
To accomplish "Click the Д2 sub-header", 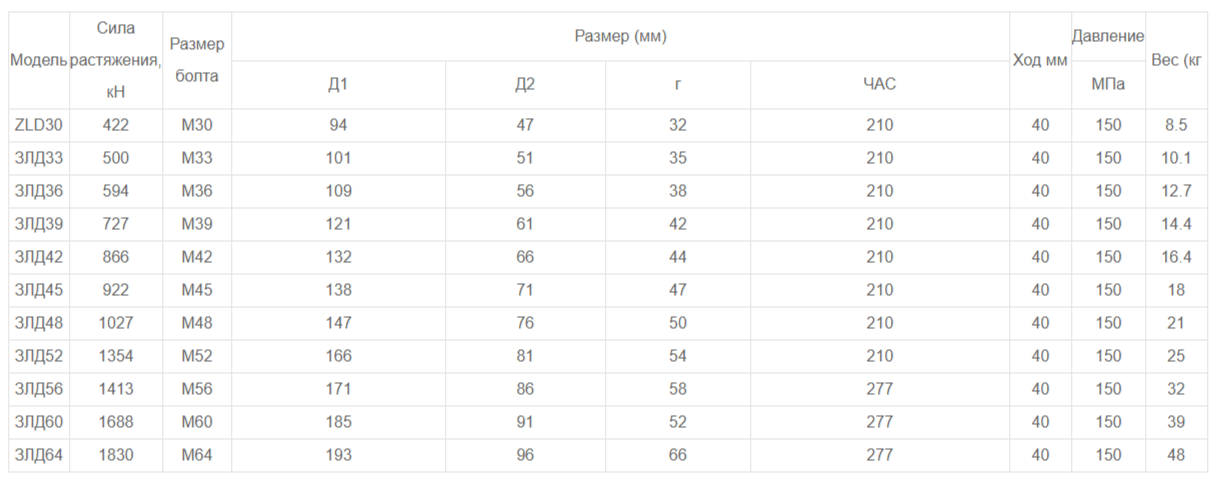I will click(x=525, y=85).
